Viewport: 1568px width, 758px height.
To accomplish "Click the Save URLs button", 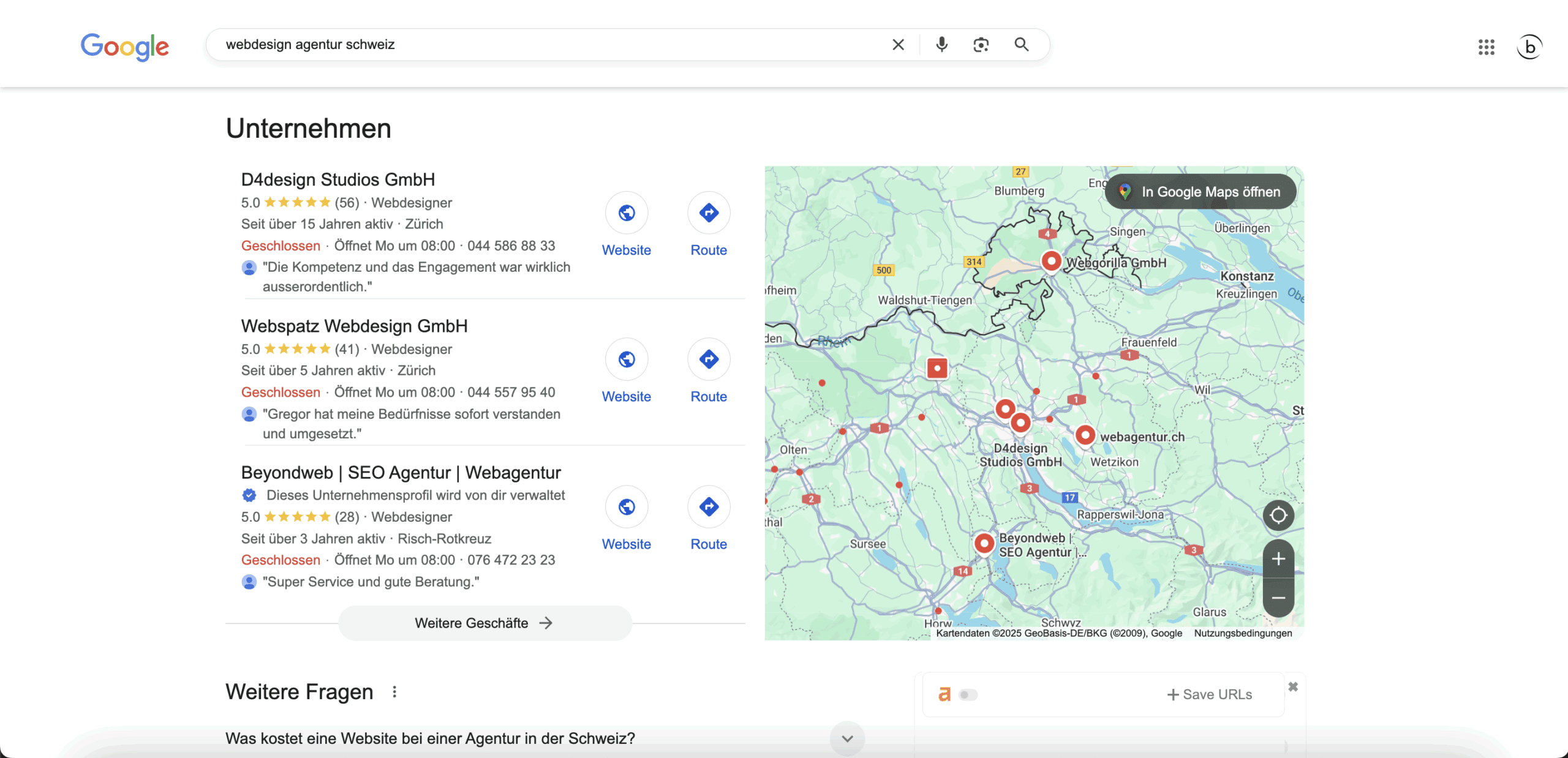I will point(1209,694).
